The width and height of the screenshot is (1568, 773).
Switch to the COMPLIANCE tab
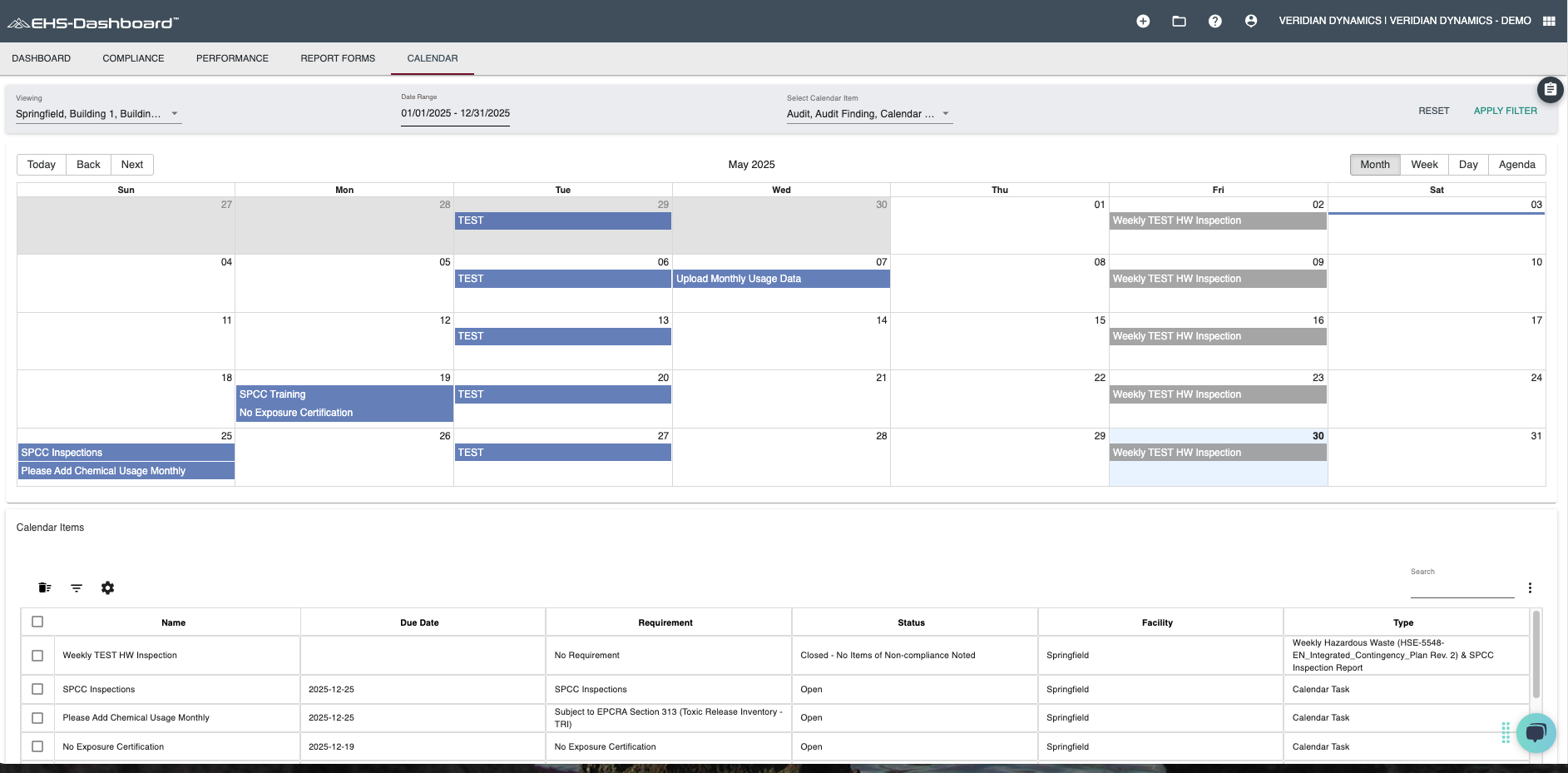(133, 58)
